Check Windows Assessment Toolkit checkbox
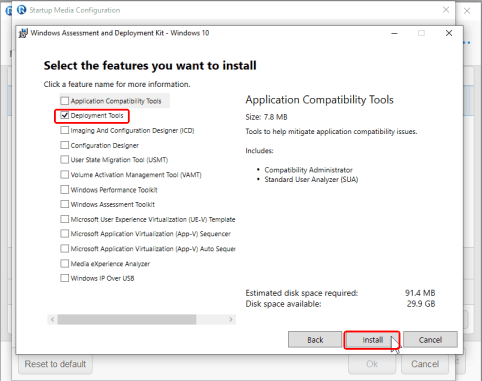This screenshot has height=381, width=482. (65, 204)
